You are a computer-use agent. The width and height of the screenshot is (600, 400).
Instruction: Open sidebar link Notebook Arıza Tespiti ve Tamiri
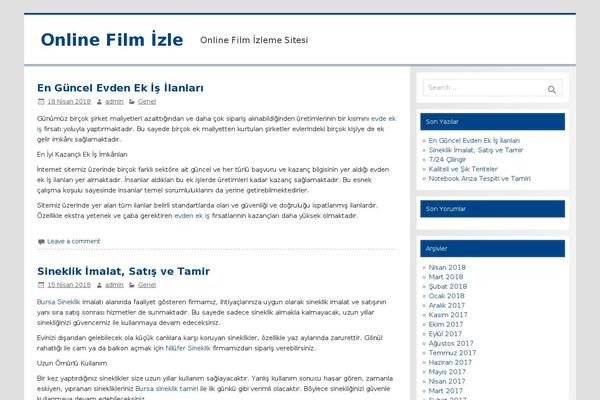pos(479,178)
